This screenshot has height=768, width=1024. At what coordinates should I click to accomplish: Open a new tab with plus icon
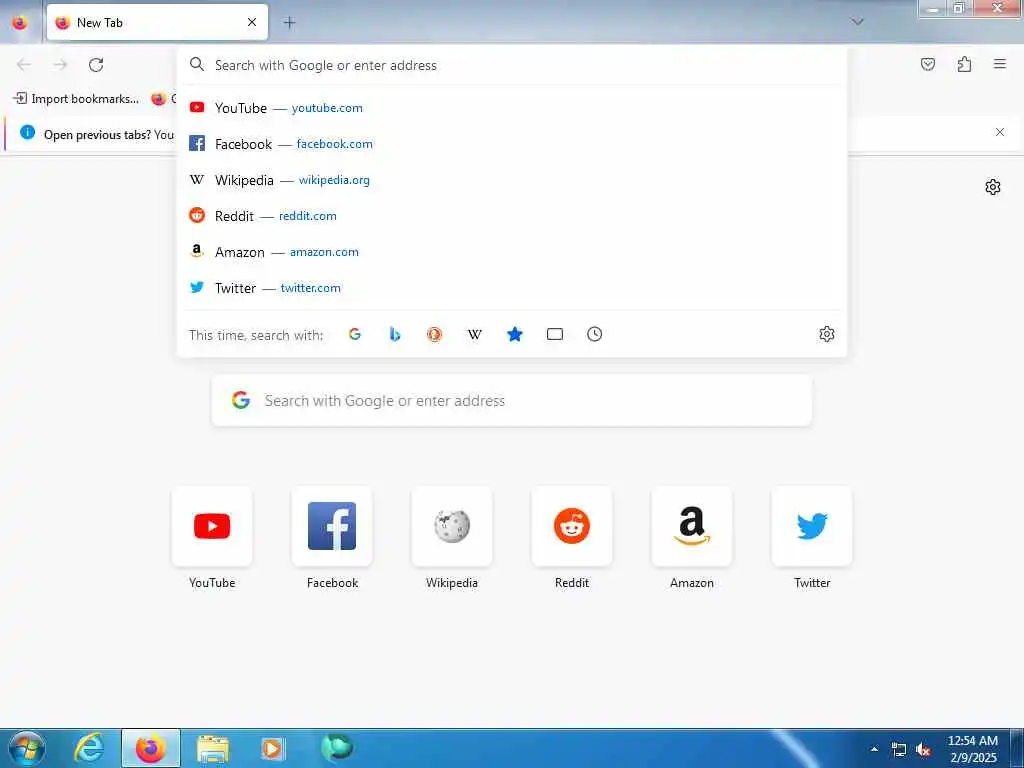[289, 22]
